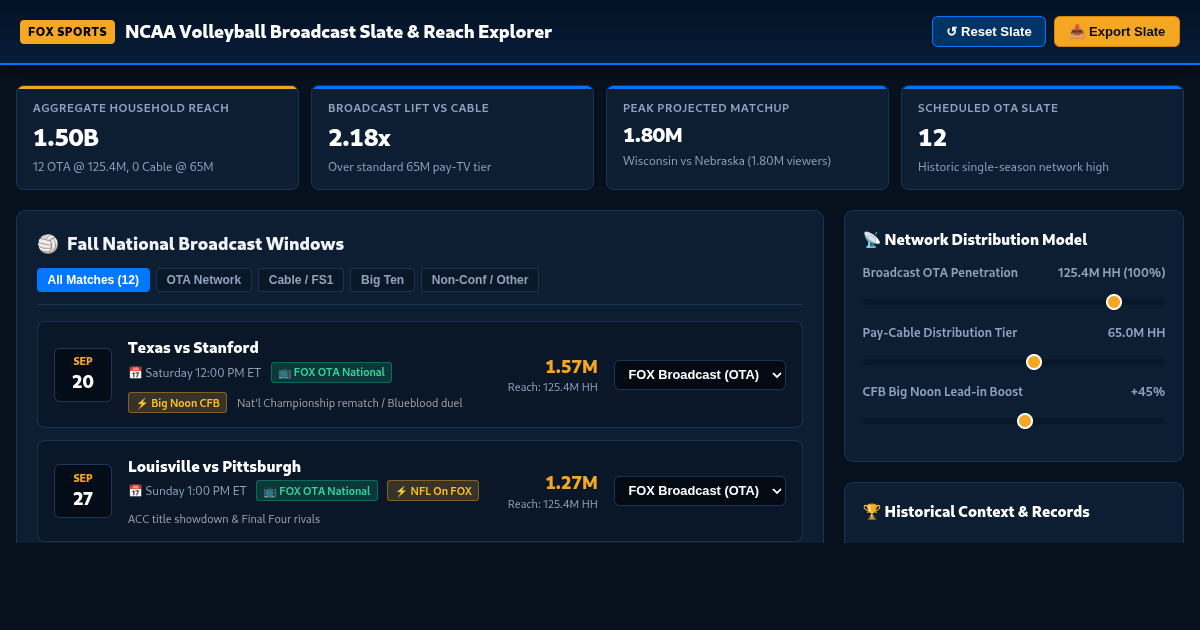The width and height of the screenshot is (1200, 630).
Task: Open the Cable / FS1 filter tab
Action: [301, 280]
